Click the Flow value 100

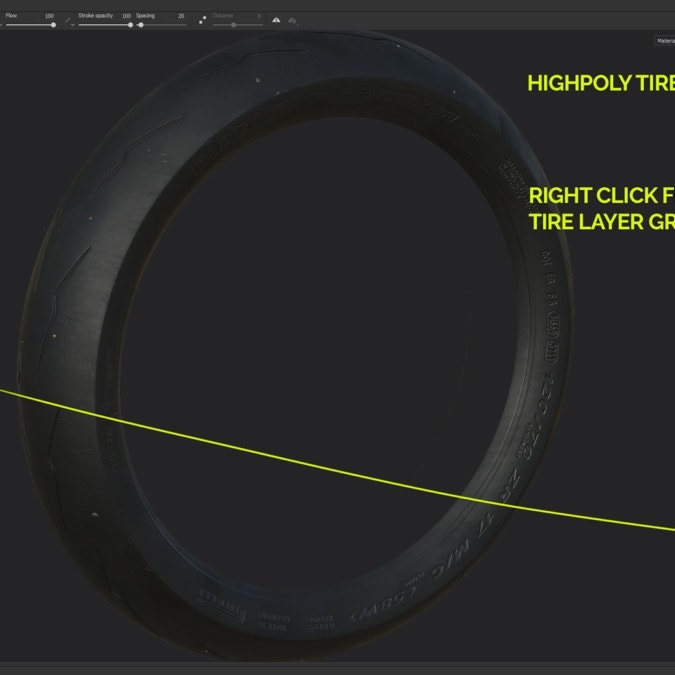(x=50, y=16)
